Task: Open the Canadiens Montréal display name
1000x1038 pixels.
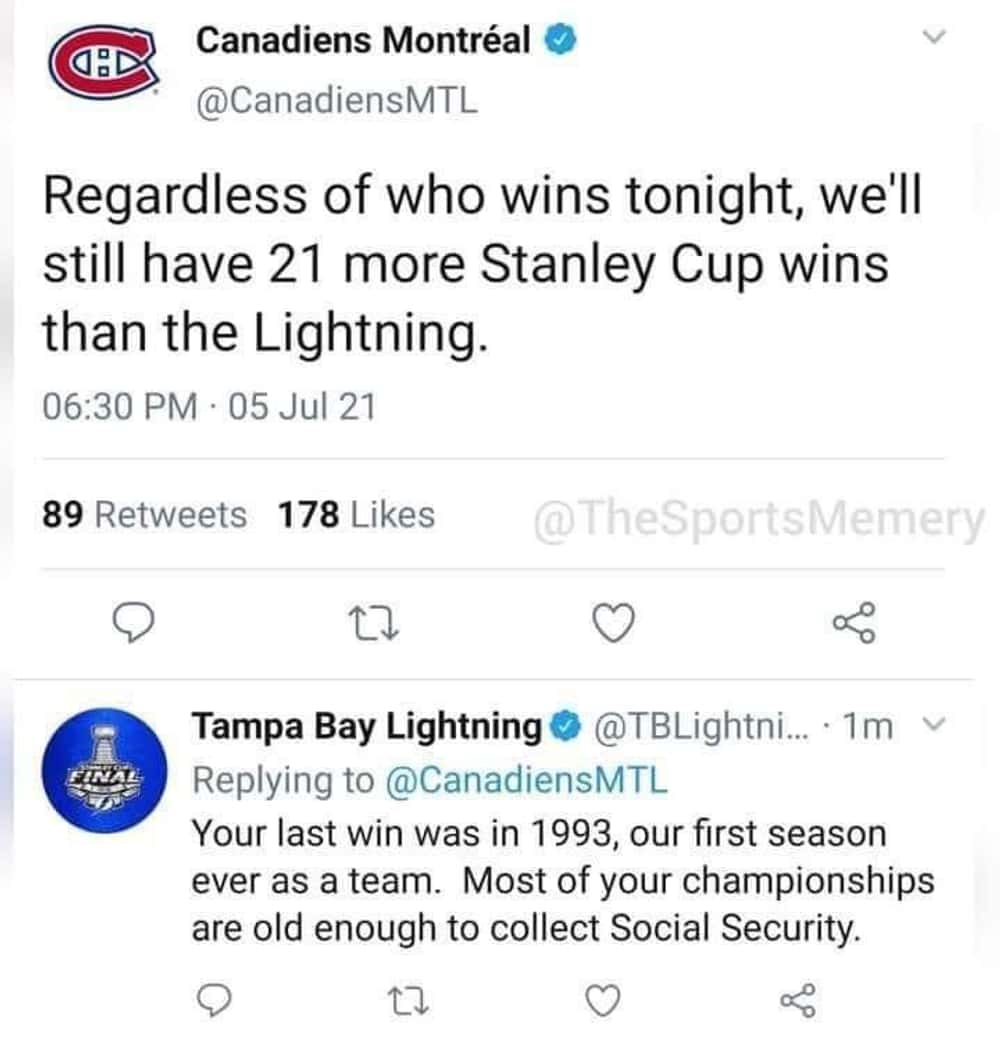Action: coord(364,41)
